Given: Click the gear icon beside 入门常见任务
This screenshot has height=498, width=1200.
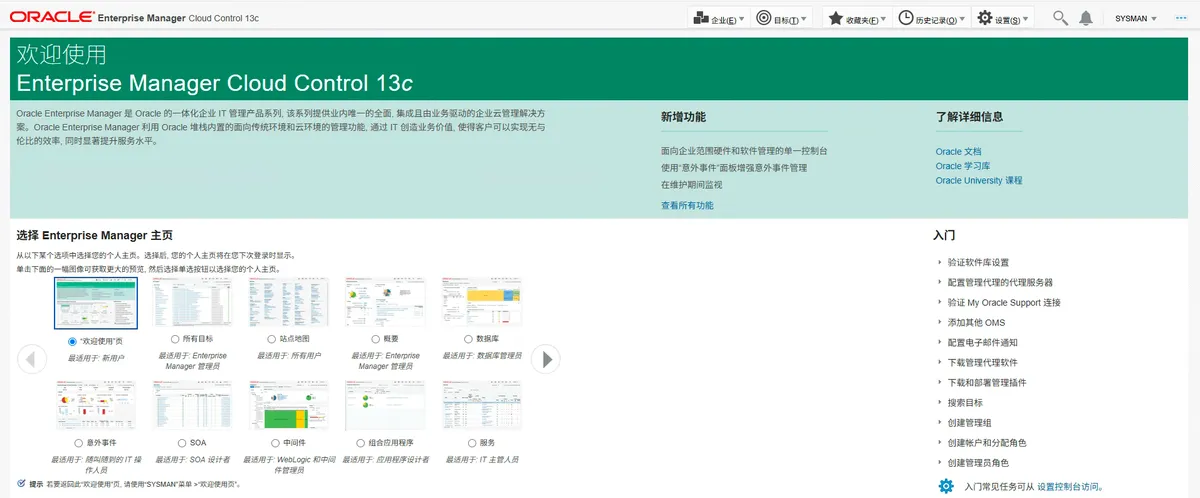Looking at the screenshot, I should coord(945,486).
